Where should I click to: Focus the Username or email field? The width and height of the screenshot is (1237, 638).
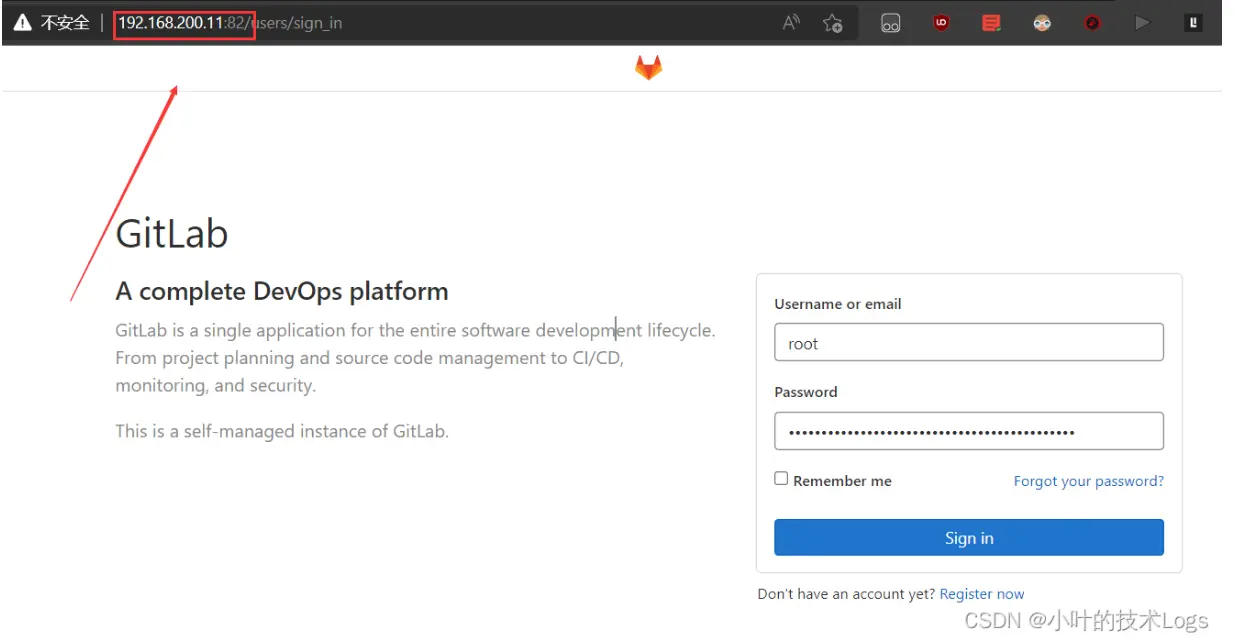(968, 343)
